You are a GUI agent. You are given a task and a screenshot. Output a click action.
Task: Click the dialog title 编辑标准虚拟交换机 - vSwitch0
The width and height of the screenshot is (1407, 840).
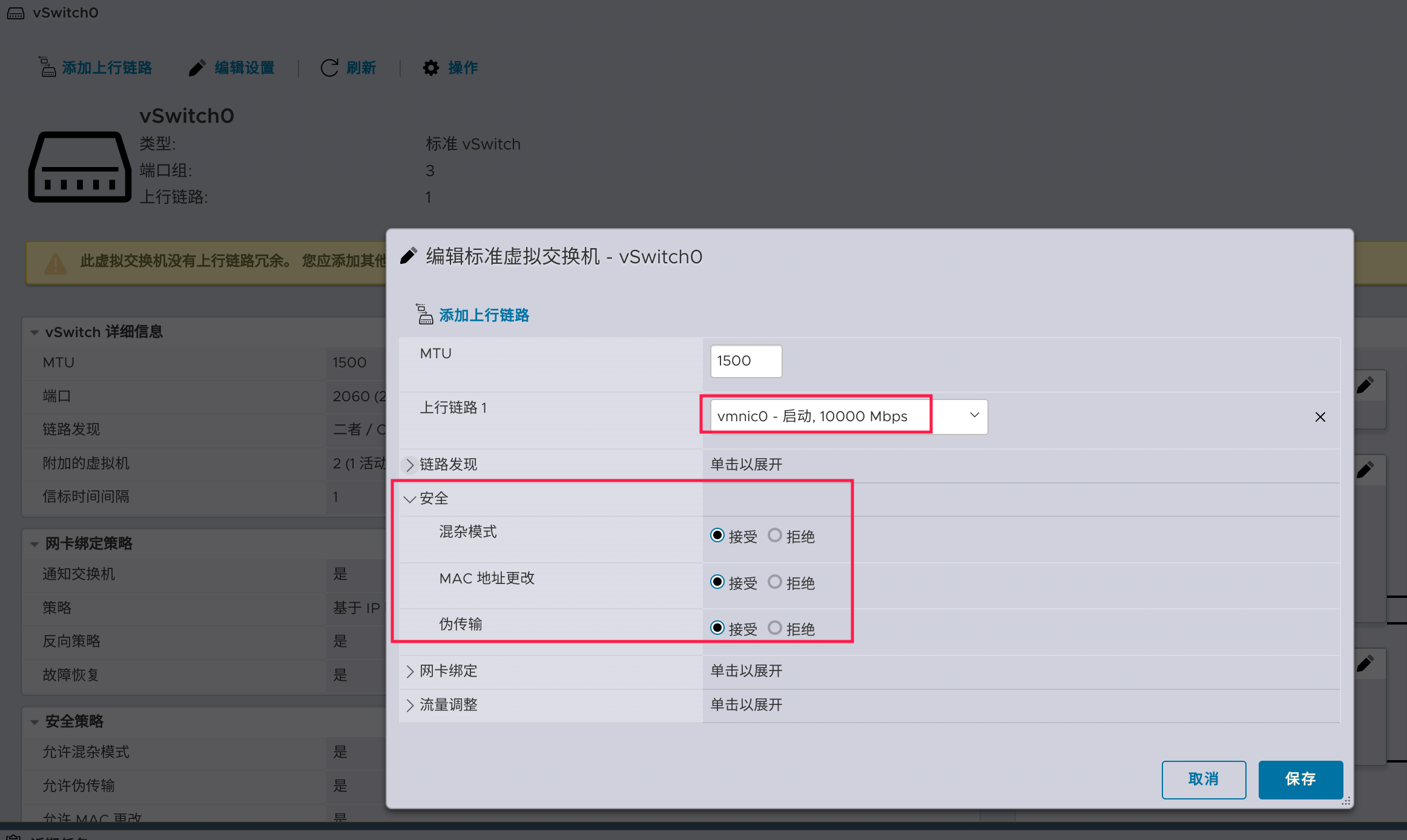click(564, 257)
